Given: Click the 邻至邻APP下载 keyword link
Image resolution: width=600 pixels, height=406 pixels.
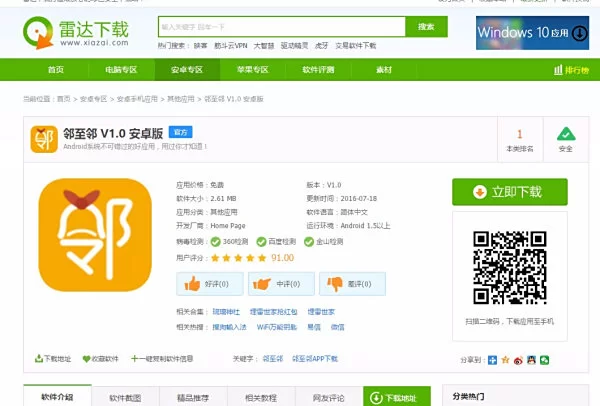Looking at the screenshot, I should point(315,359).
